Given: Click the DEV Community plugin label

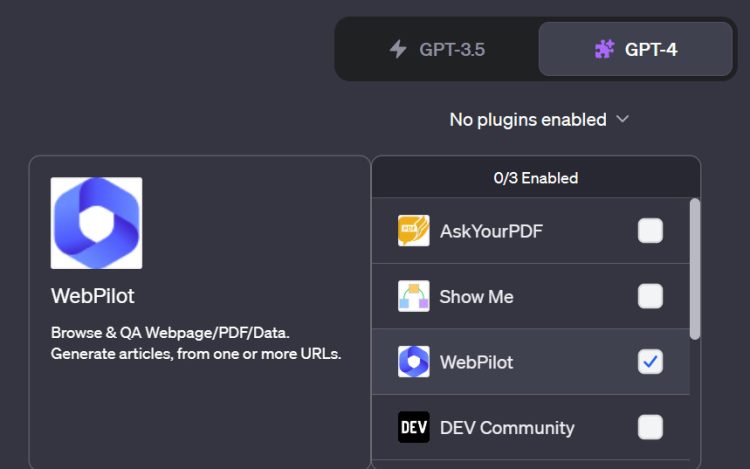Looking at the screenshot, I should pos(507,427).
